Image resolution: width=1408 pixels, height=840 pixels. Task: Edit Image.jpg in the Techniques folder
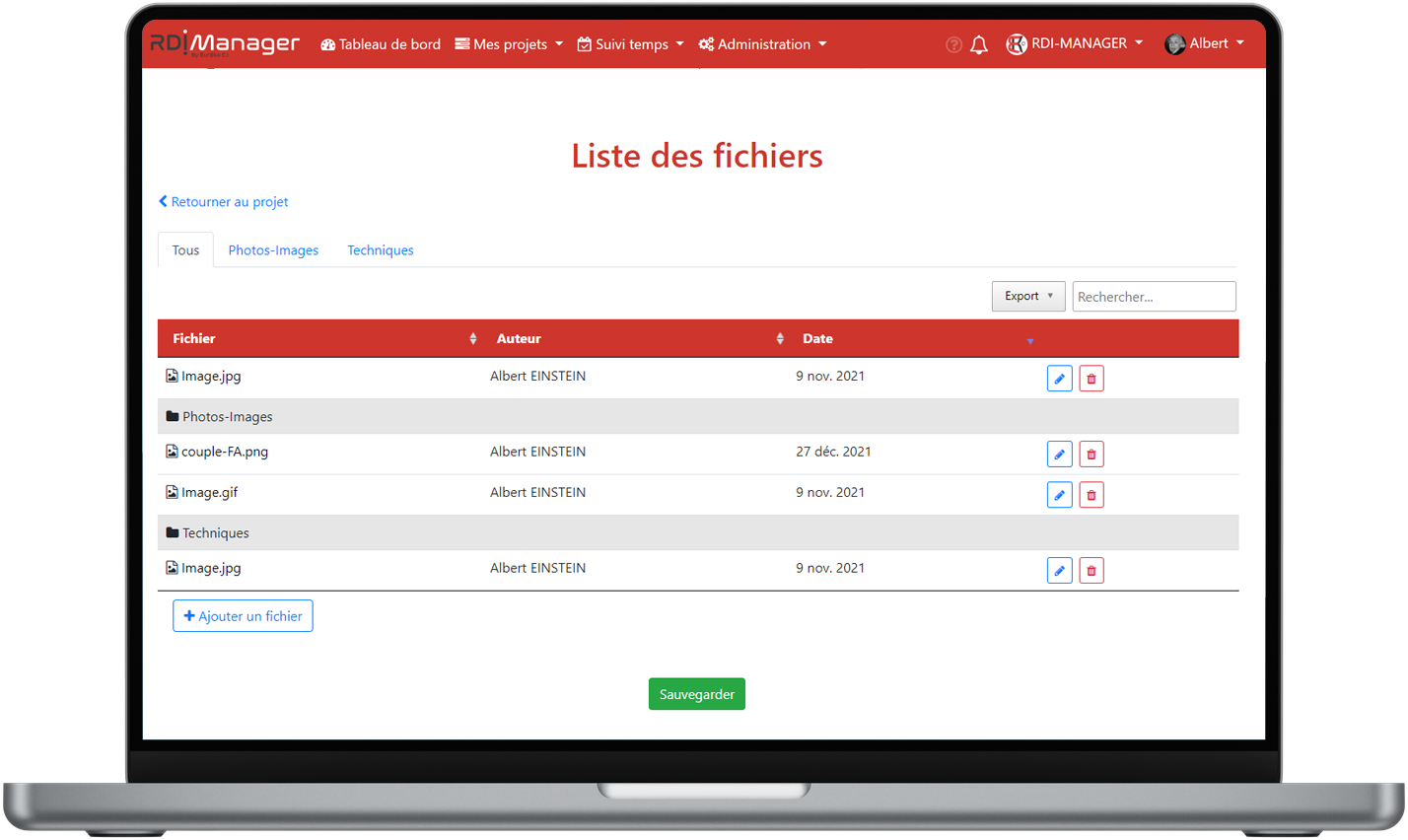click(x=1059, y=571)
